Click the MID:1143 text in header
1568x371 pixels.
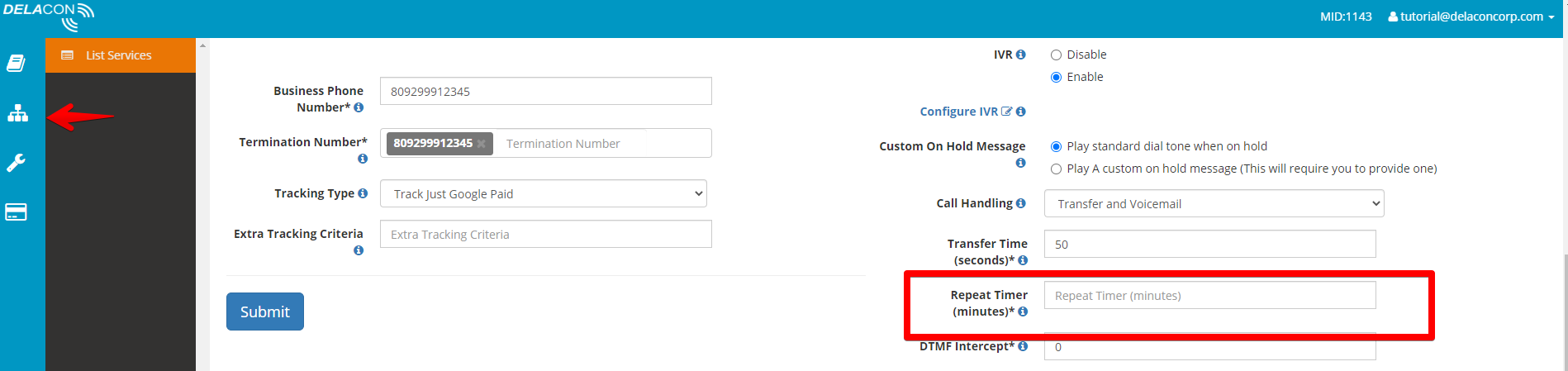click(1346, 17)
